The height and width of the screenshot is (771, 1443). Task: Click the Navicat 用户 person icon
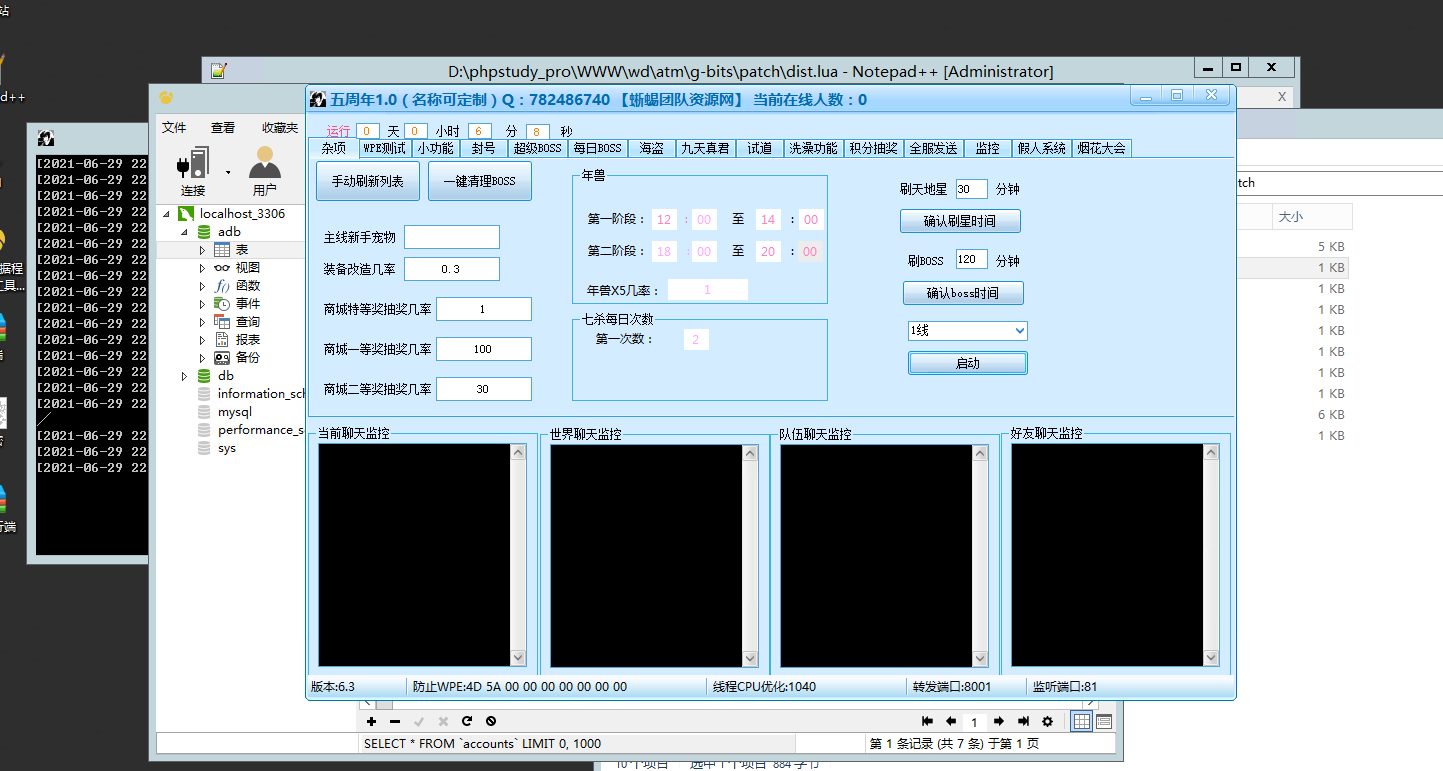(265, 162)
